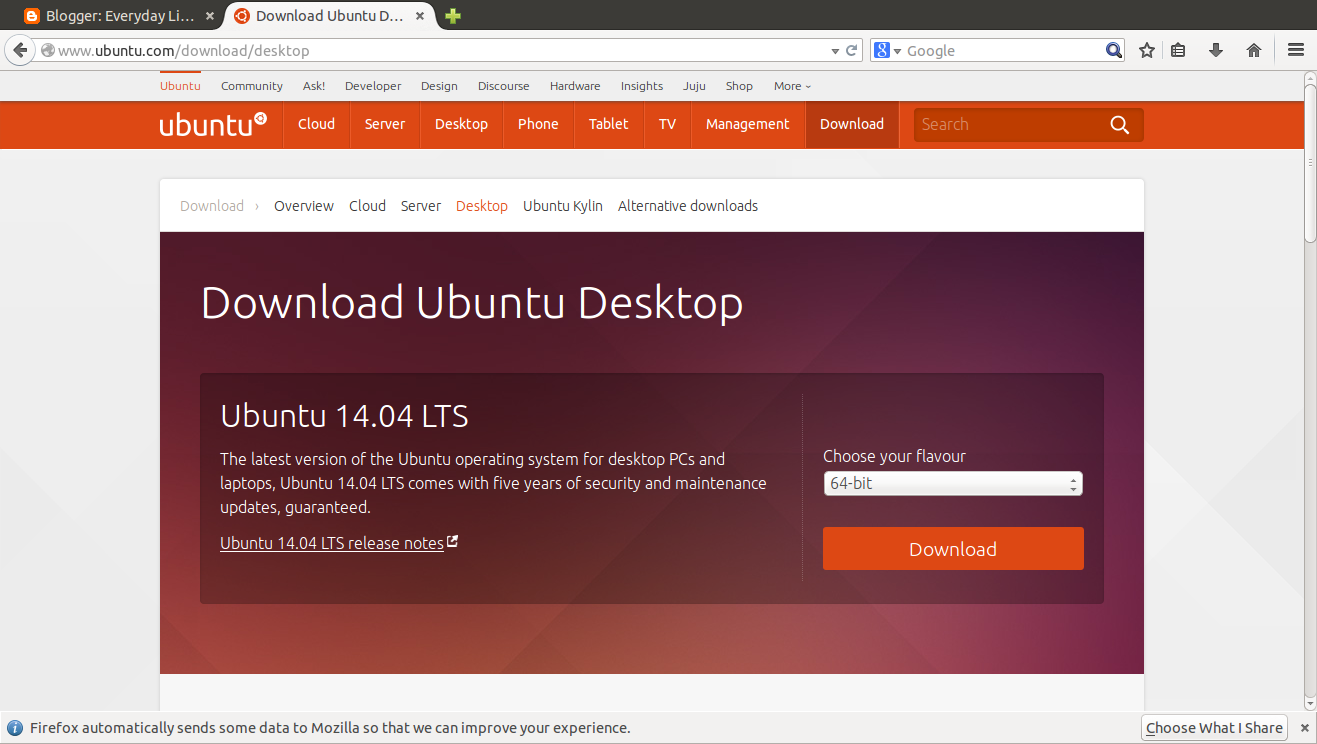Click the Download Ubuntu Desktop heading
Viewport: 1317px width, 744px height.
(x=472, y=302)
